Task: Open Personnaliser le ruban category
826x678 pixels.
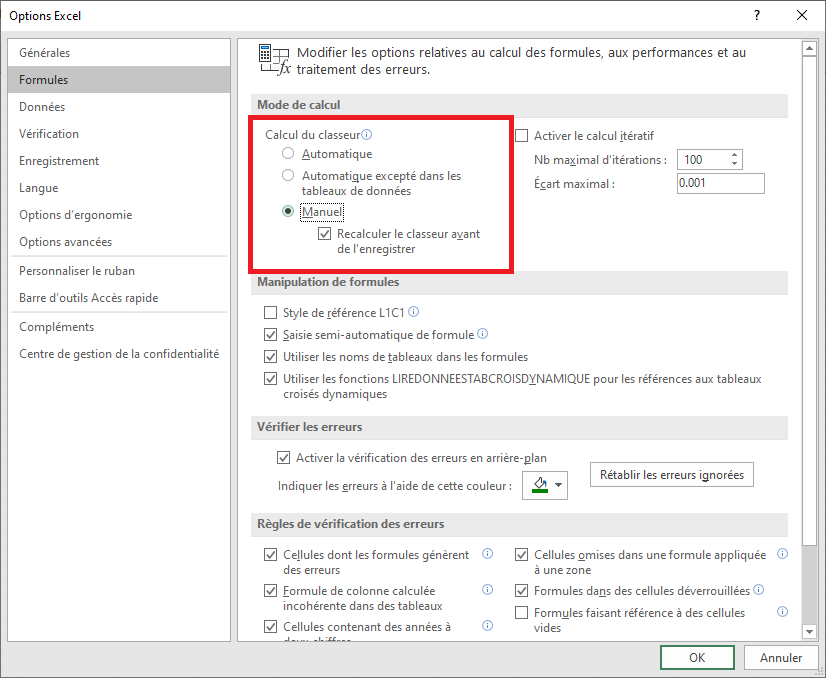Action: coord(119,271)
